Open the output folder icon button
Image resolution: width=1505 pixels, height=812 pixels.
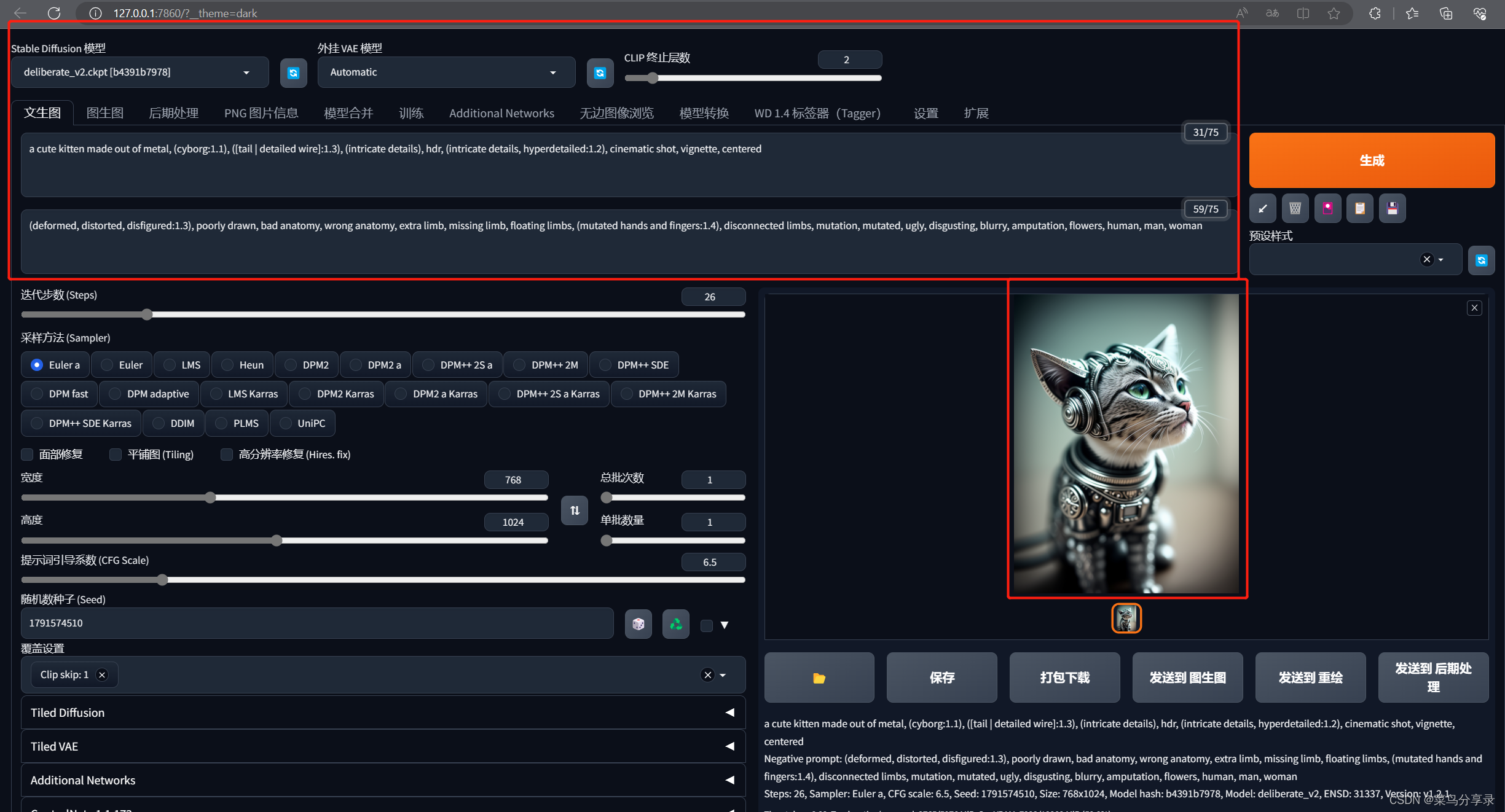point(819,677)
